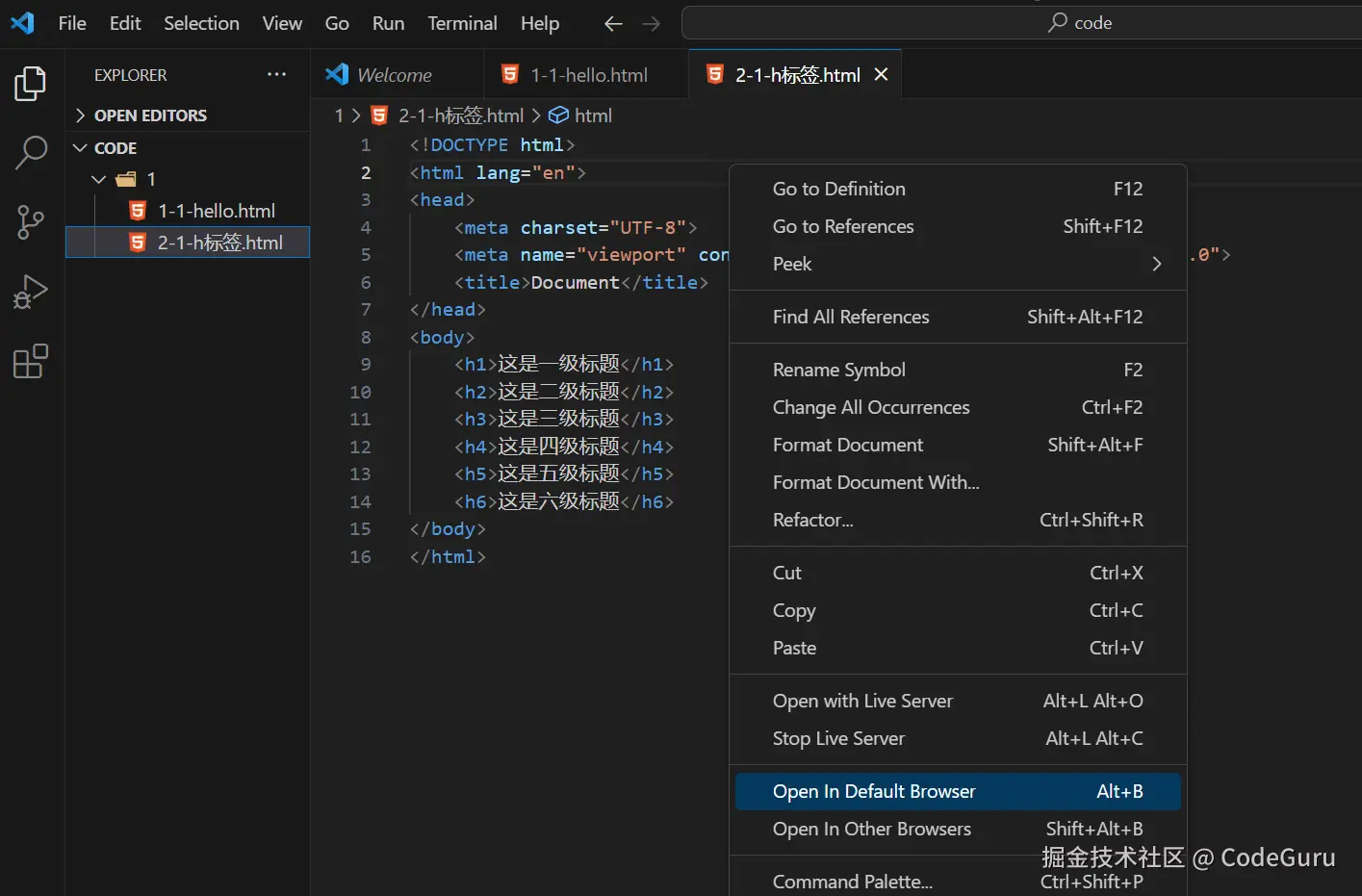This screenshot has height=896, width=1362.
Task: Open the Explorer view in activity bar
Action: pos(31,84)
